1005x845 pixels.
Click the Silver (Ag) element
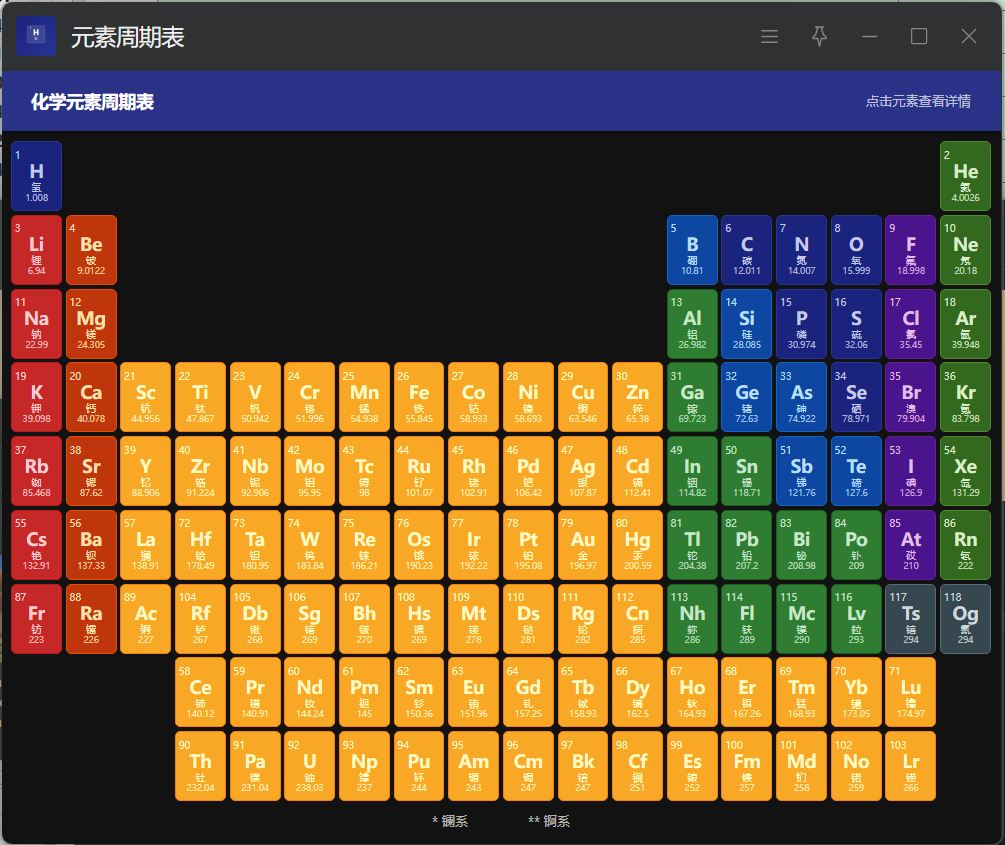pos(583,471)
